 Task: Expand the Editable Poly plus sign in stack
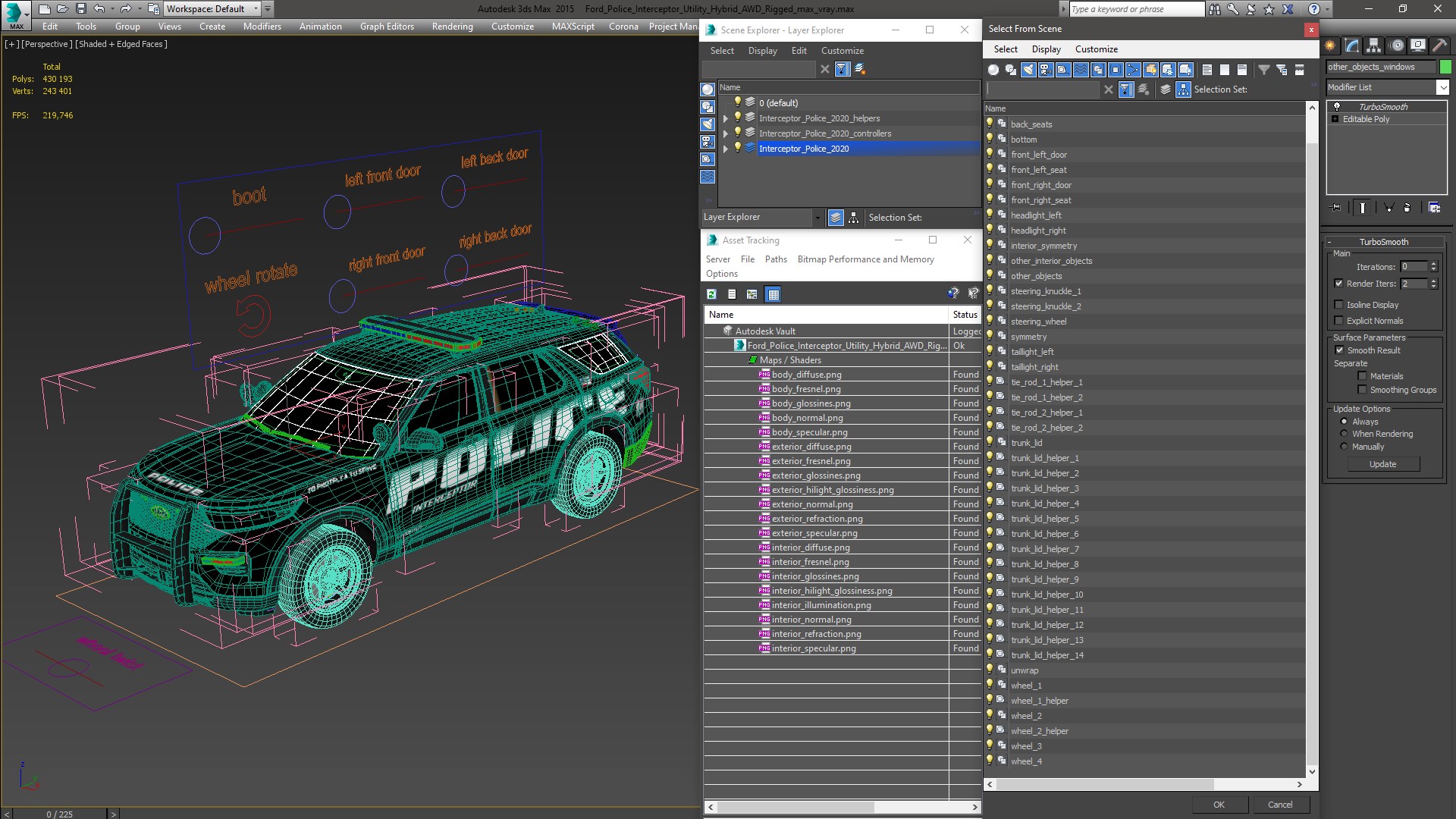(x=1335, y=119)
